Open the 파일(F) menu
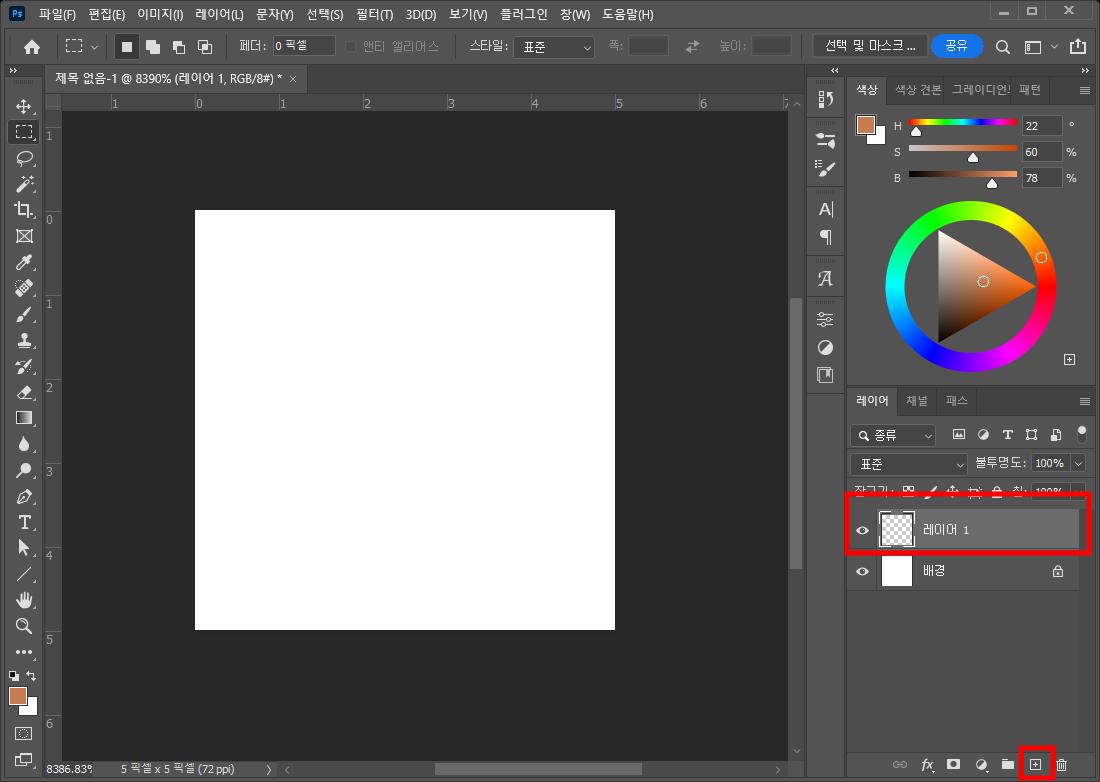Screen dimensions: 1100x782 57,14
